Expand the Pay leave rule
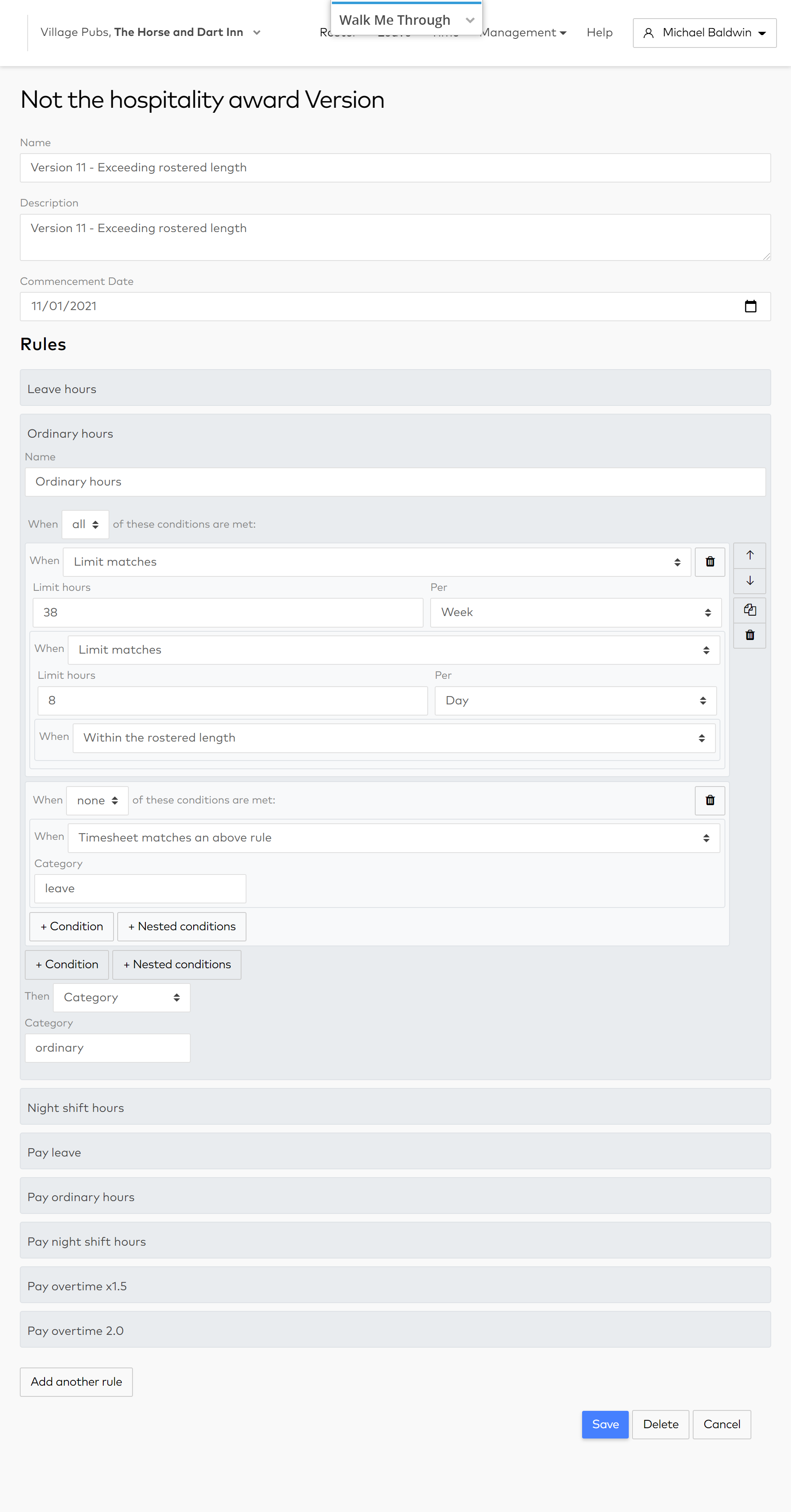The image size is (791, 1512). 395,1152
